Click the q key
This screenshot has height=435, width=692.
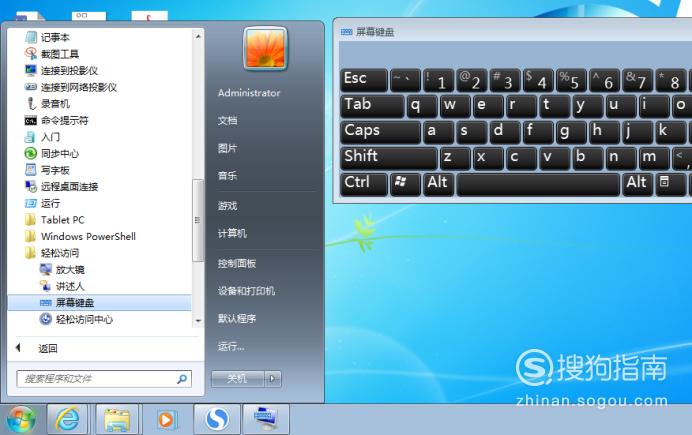(421, 106)
